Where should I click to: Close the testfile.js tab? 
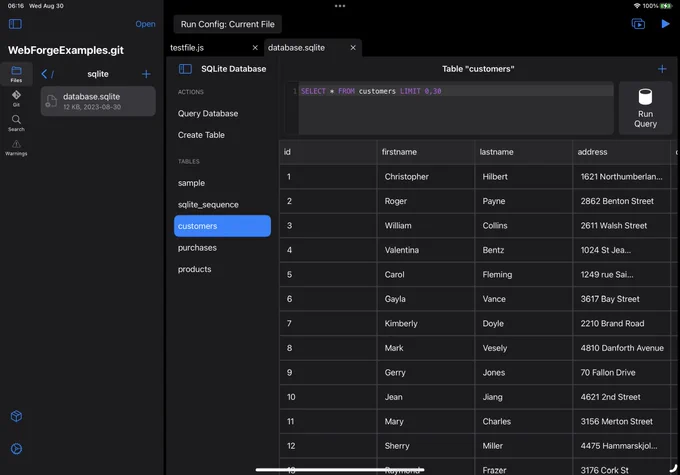[x=255, y=48]
